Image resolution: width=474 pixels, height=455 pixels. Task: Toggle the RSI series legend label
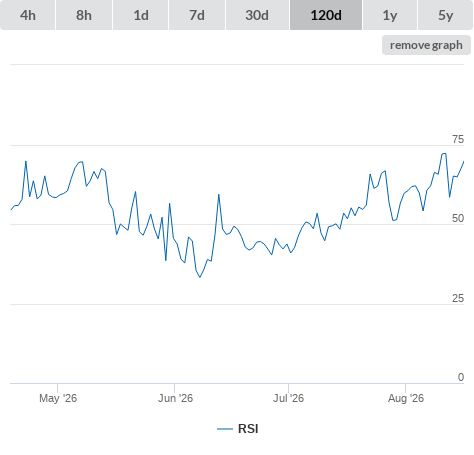(248, 429)
